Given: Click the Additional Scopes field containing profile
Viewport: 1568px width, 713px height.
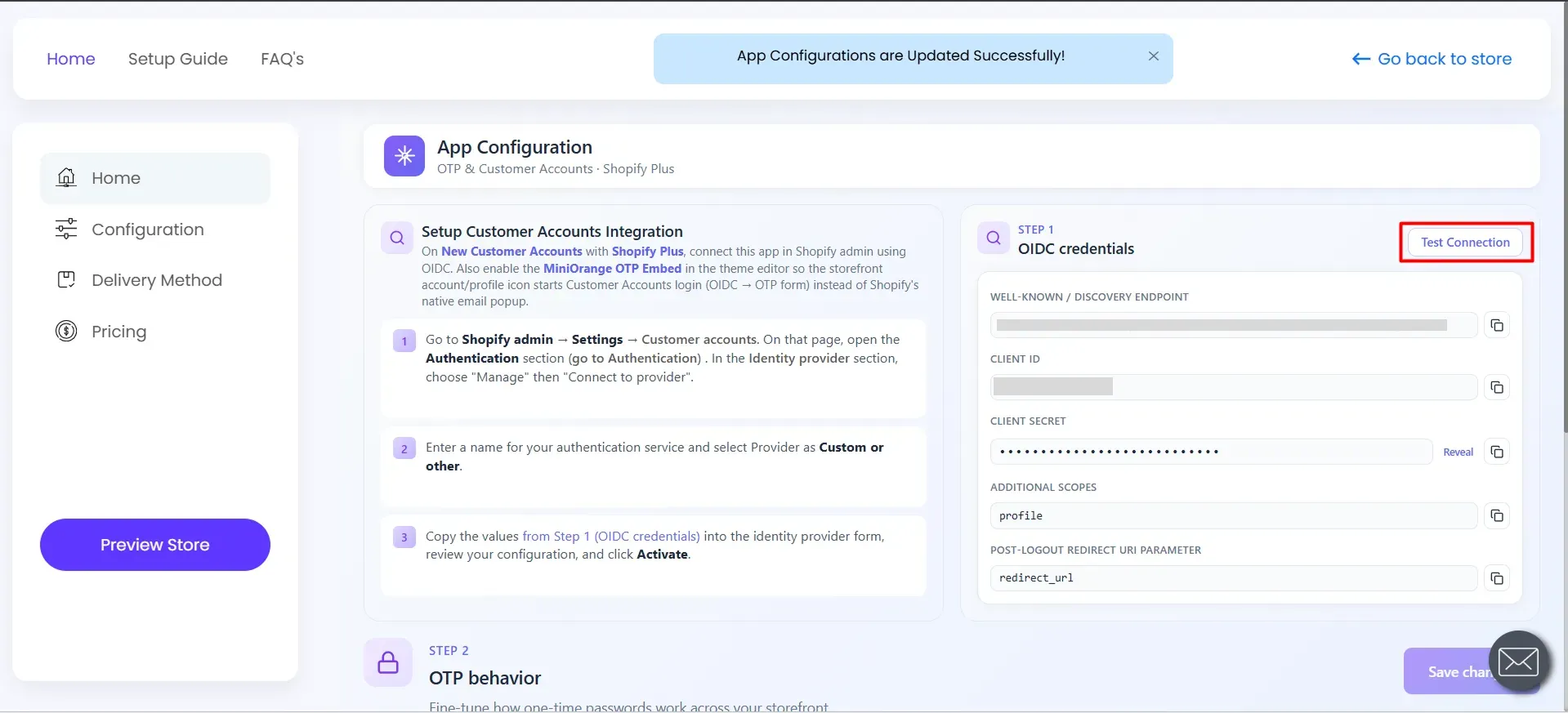Looking at the screenshot, I should tap(1234, 515).
